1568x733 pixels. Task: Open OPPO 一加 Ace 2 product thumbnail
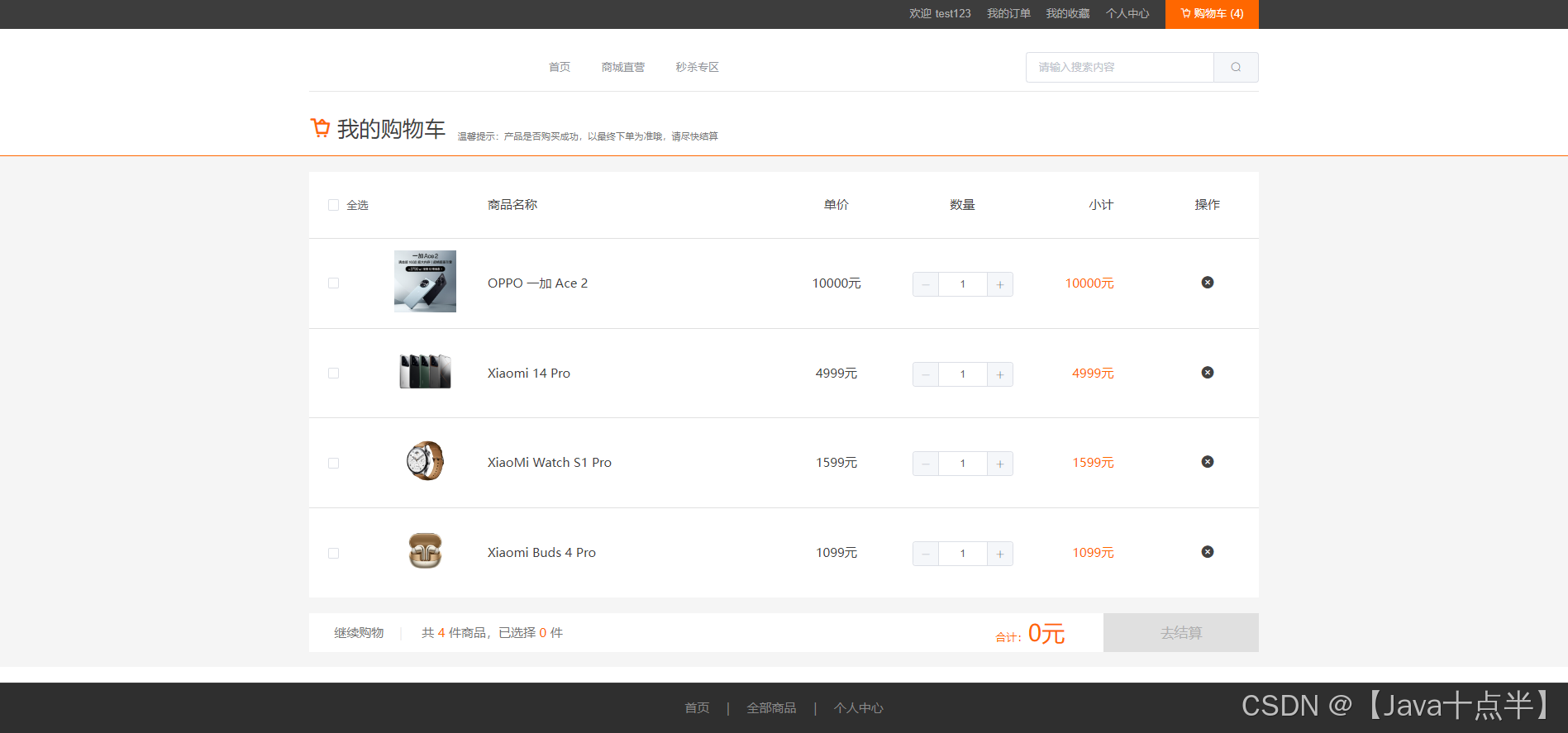point(425,282)
